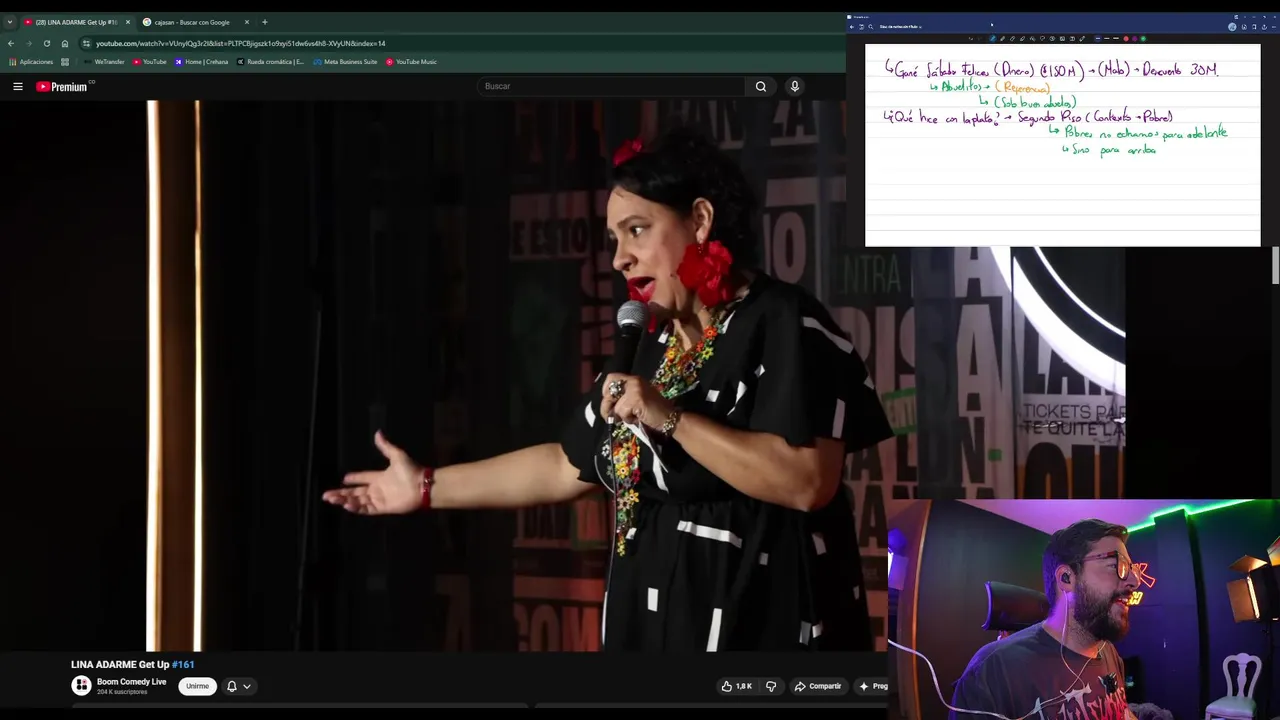
Task: Select the pen tool in notes toolbar
Action: tap(993, 39)
